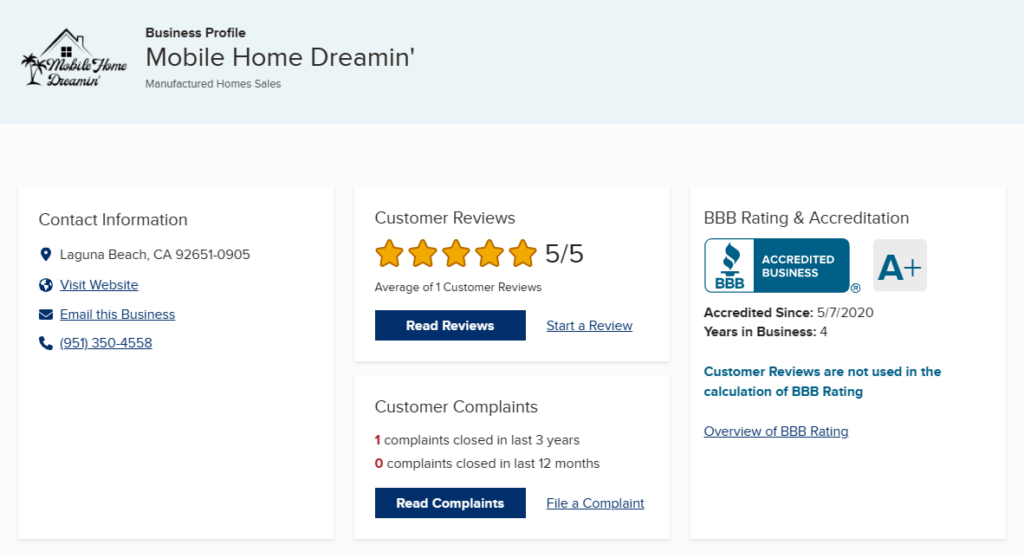
Task: Click the BBB Rating & Accreditation heading
Action: point(806,218)
